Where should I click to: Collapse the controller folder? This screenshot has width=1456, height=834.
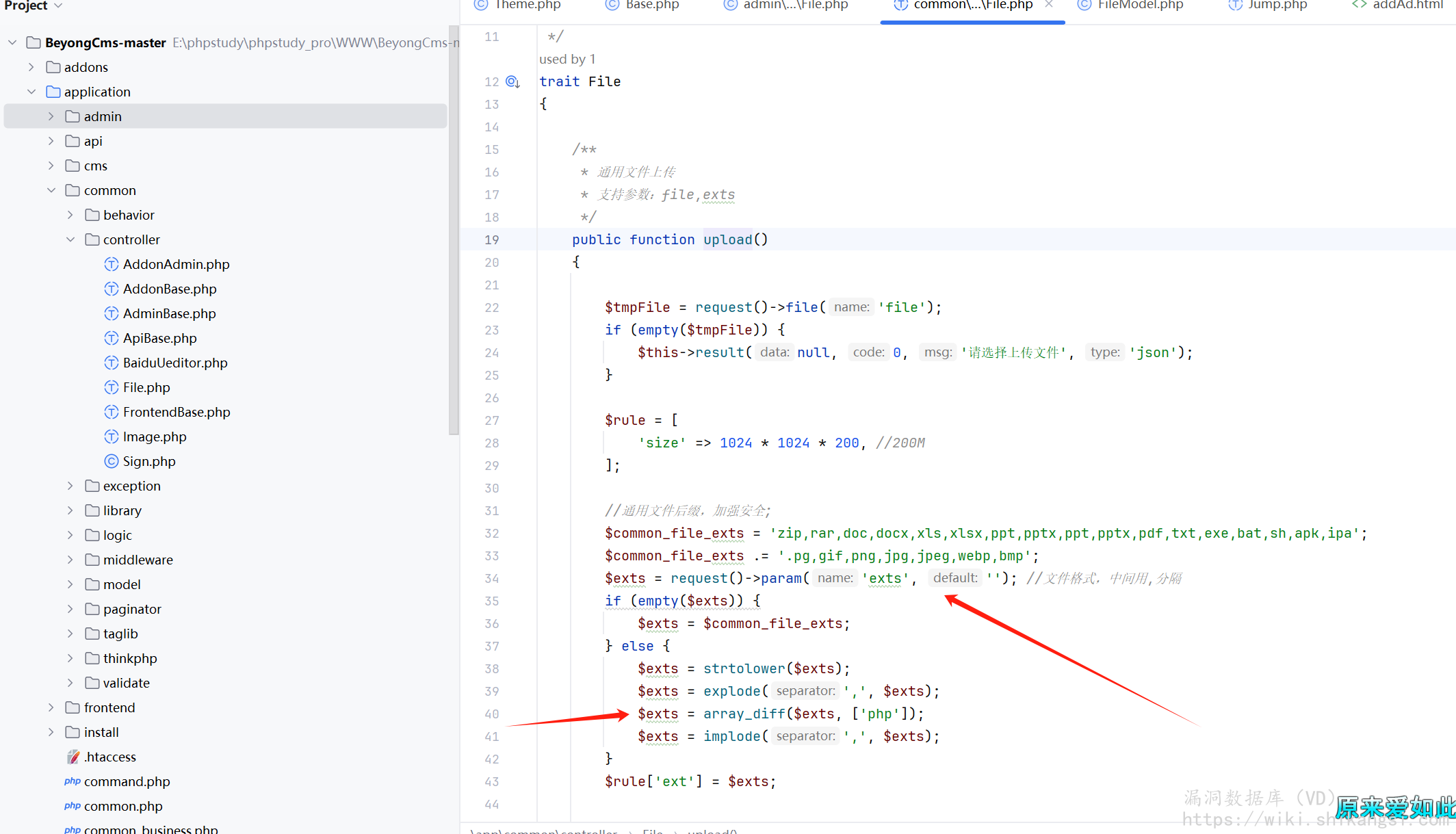[70, 239]
